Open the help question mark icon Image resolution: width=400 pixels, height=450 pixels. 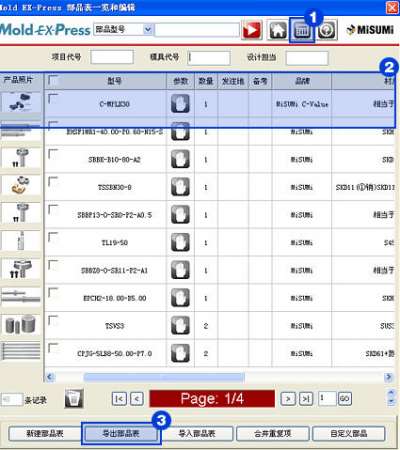[x=327, y=30]
